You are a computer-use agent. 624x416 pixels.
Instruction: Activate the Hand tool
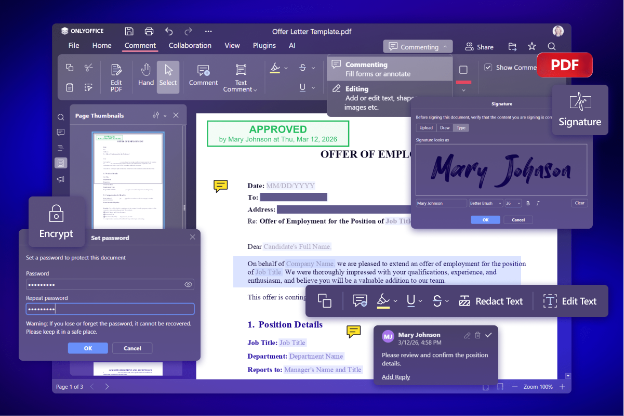coord(146,74)
